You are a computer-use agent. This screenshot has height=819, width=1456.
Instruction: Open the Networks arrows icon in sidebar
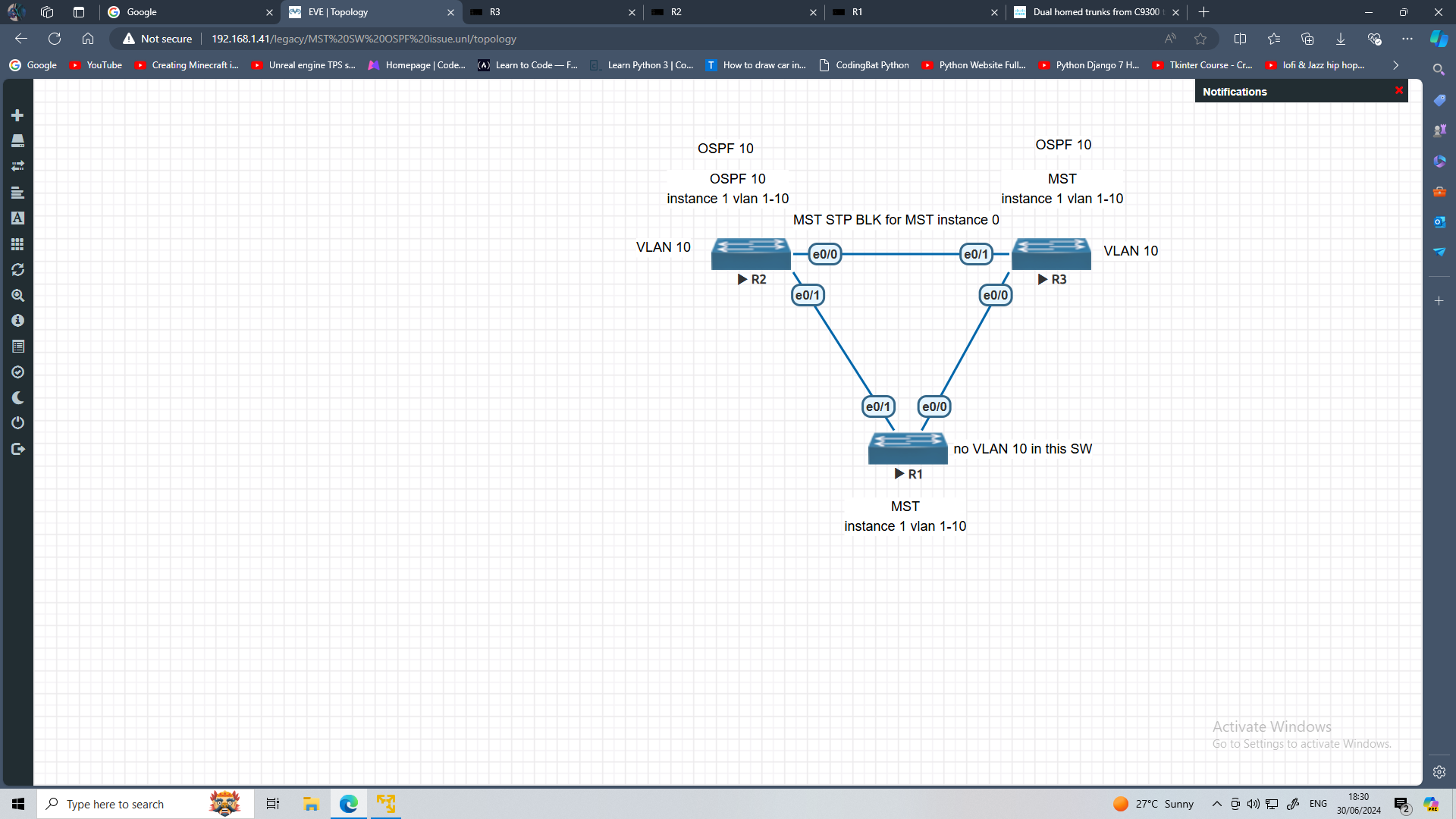(17, 166)
